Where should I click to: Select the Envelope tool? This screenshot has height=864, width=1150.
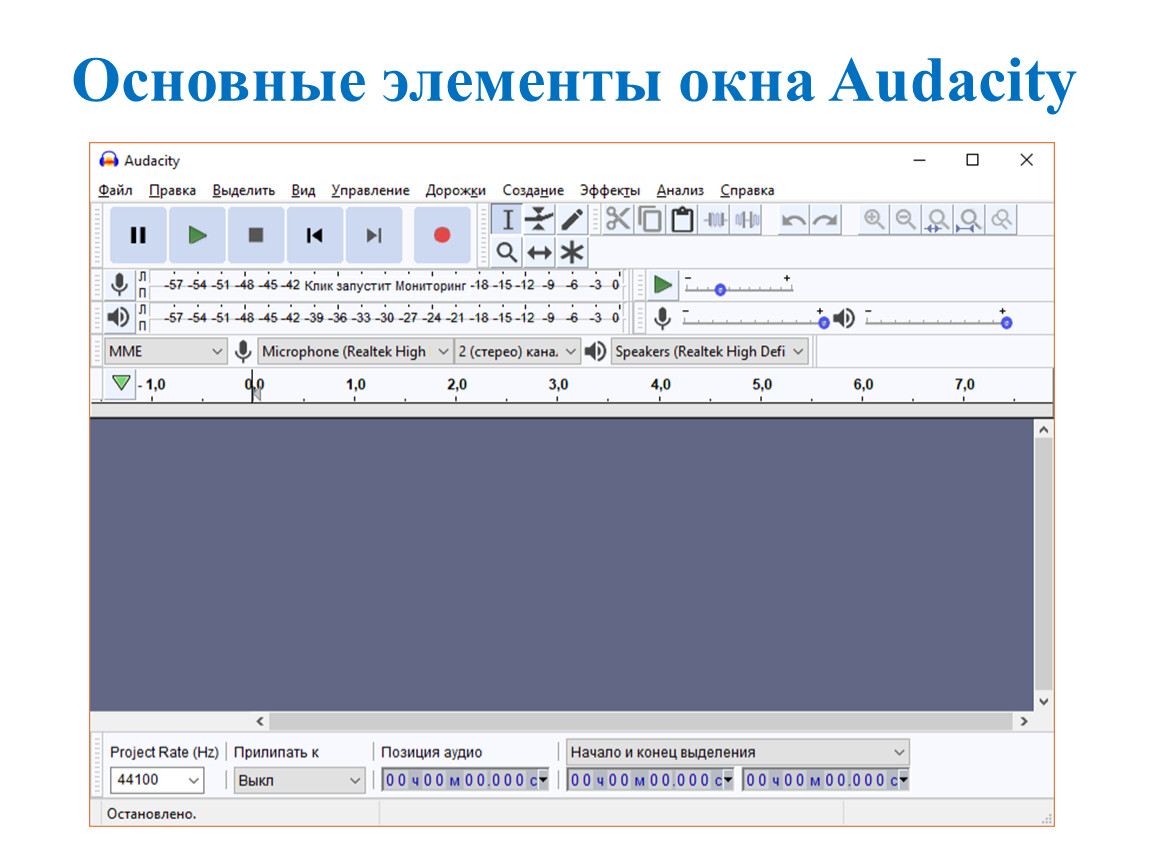pos(539,219)
